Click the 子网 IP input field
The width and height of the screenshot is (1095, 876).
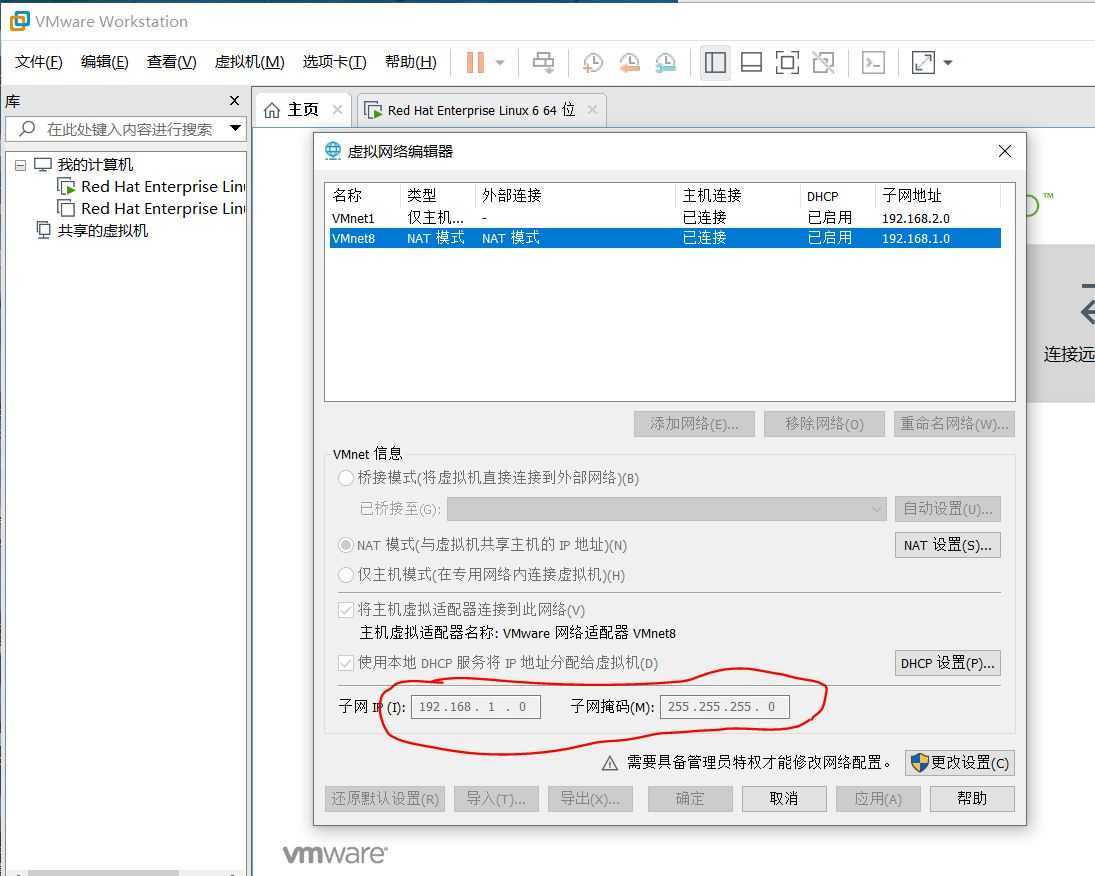[476, 707]
